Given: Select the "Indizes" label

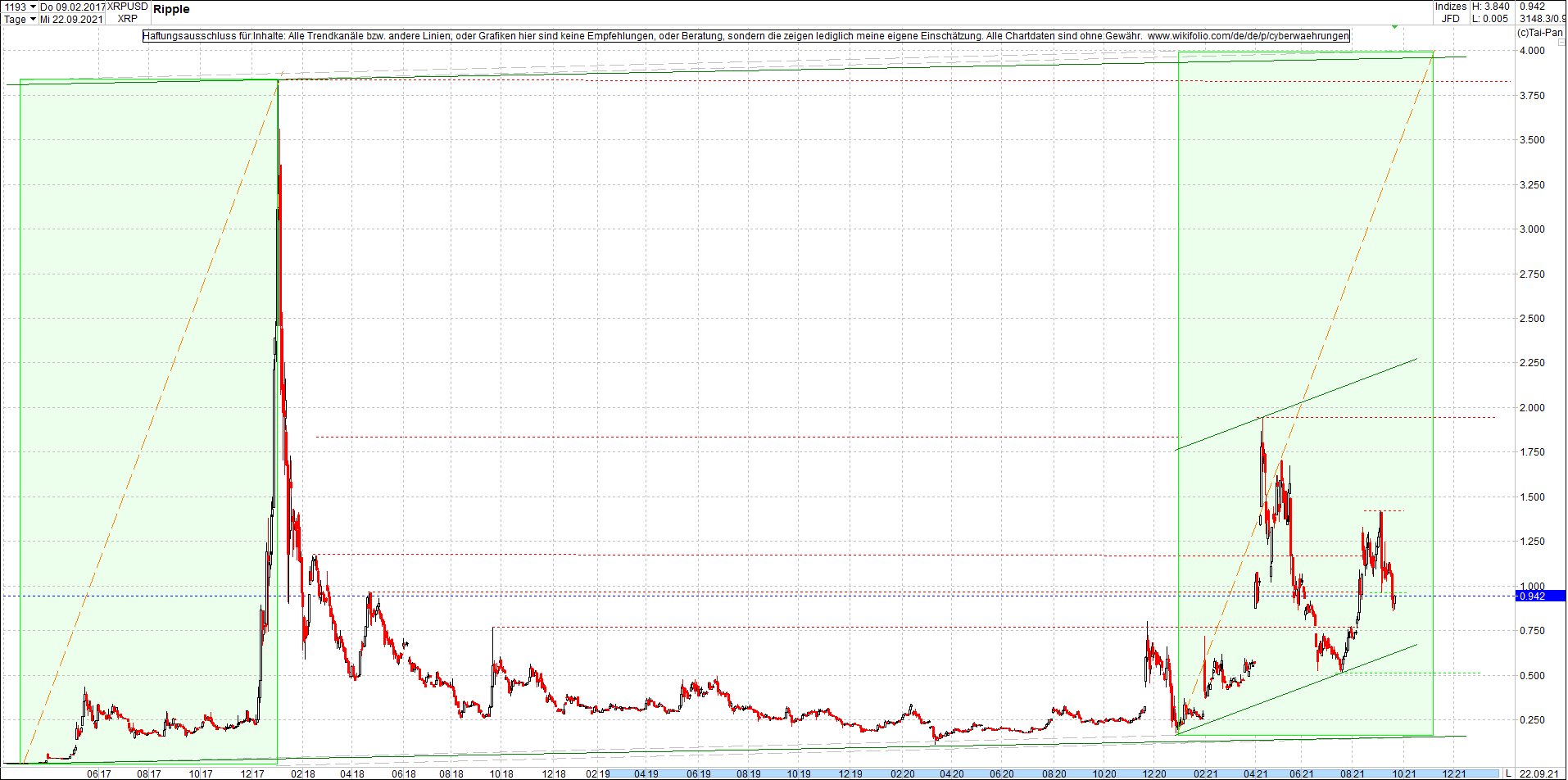Looking at the screenshot, I should coord(1450,7).
